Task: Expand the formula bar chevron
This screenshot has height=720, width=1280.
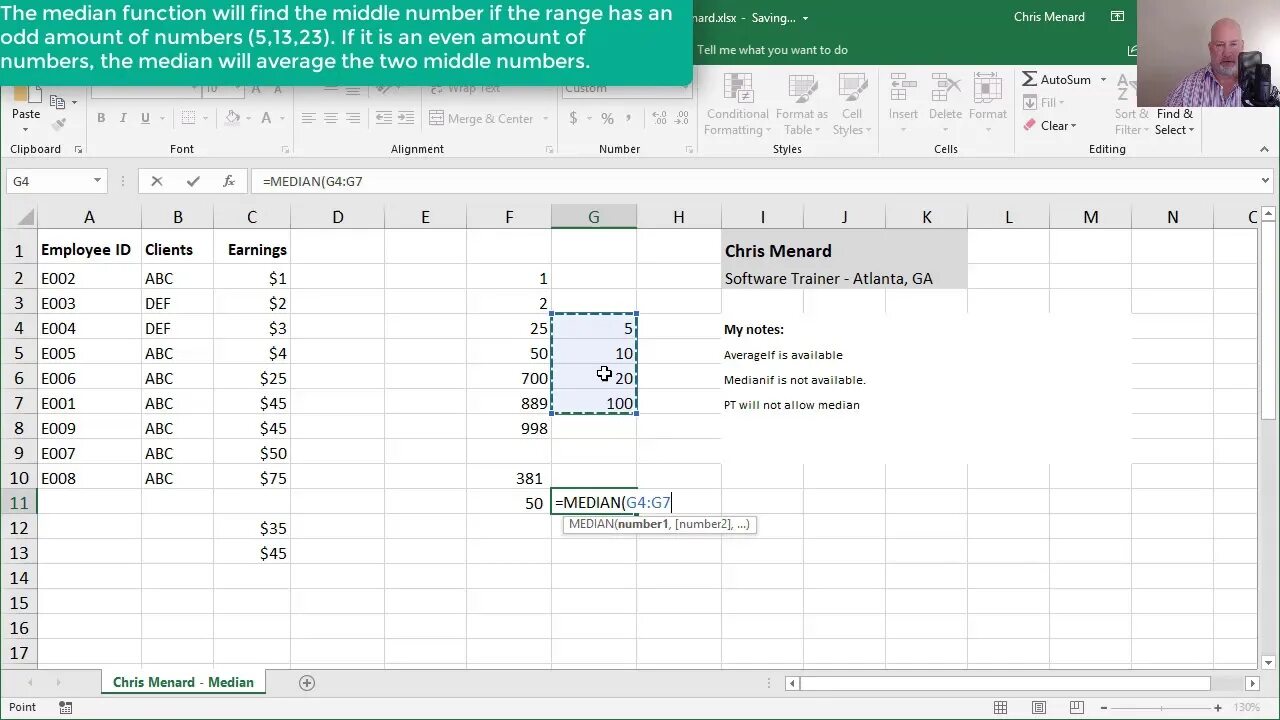Action: [1266, 181]
